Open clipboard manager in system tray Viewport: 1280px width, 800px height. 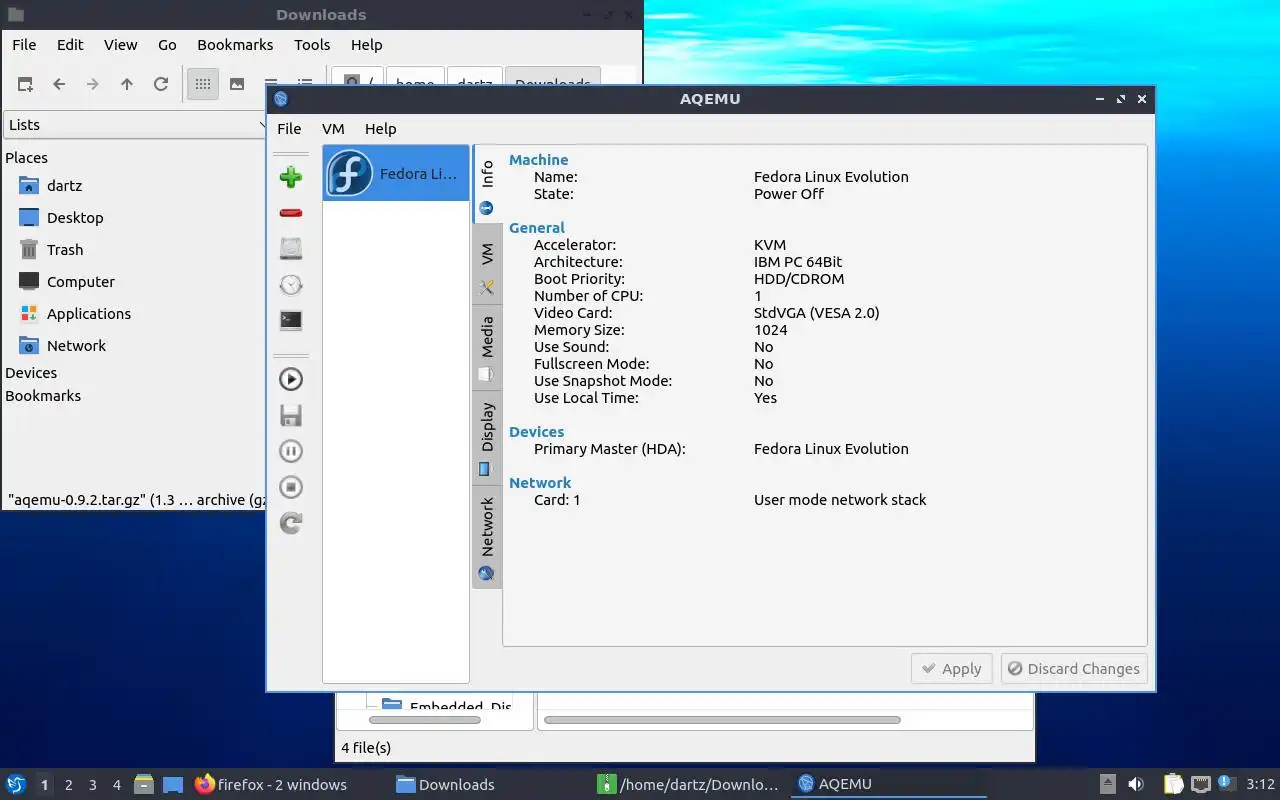click(x=1173, y=784)
